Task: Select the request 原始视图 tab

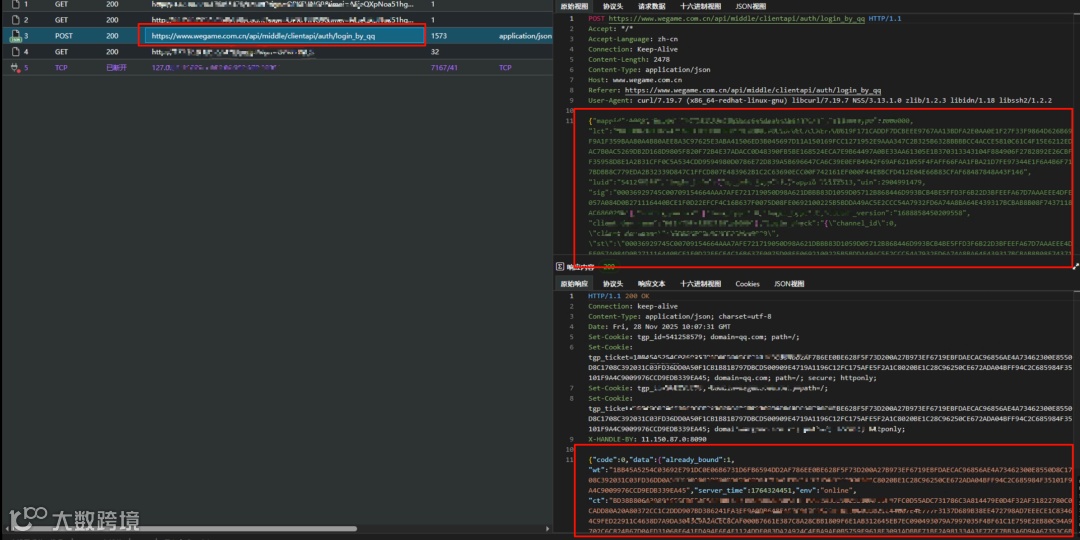Action: pyautogui.click(x=574, y=6)
